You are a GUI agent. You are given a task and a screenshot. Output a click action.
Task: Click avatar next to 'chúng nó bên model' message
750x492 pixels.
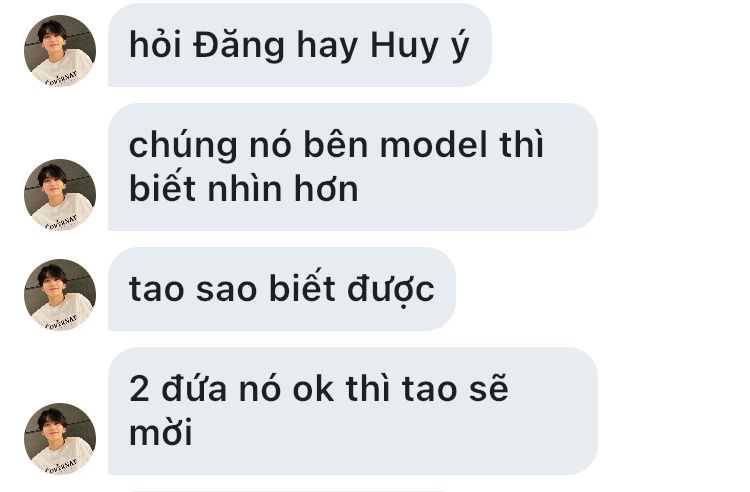point(60,195)
